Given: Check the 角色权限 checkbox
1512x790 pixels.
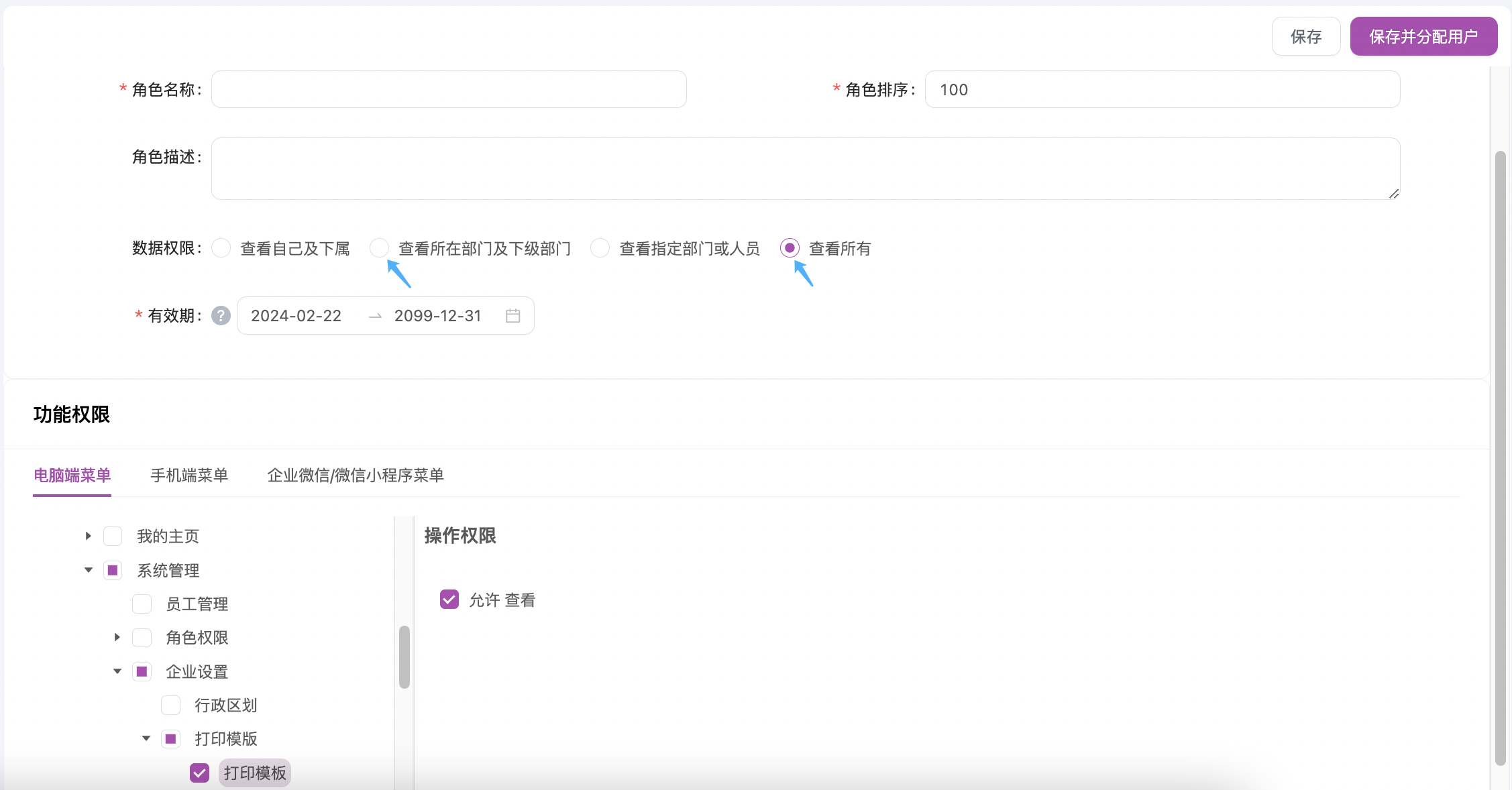Looking at the screenshot, I should pyautogui.click(x=142, y=637).
